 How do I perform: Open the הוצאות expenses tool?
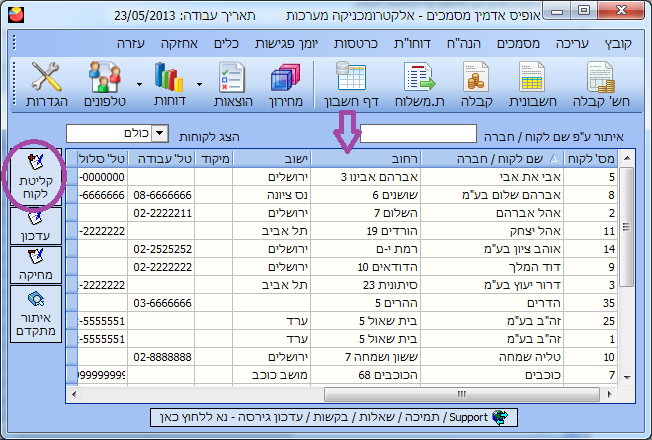[233, 84]
